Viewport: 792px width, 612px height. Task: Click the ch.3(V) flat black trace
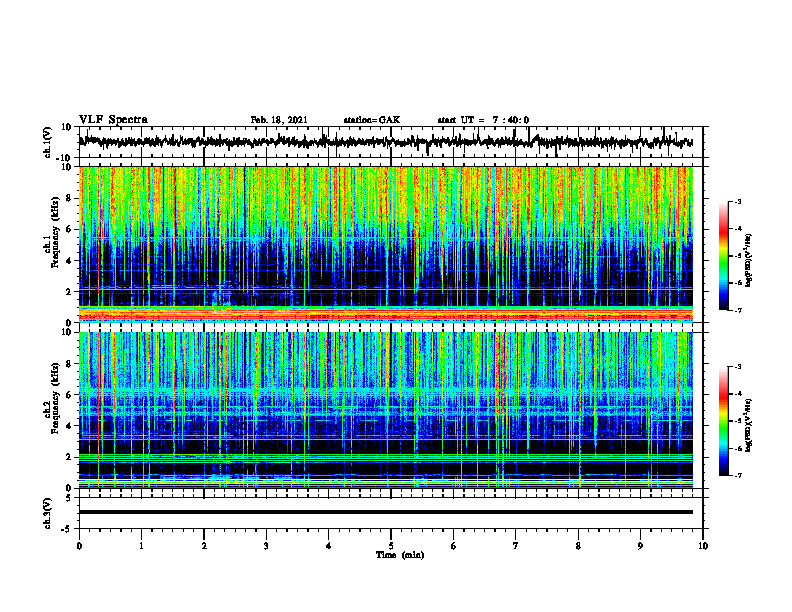(x=386, y=512)
